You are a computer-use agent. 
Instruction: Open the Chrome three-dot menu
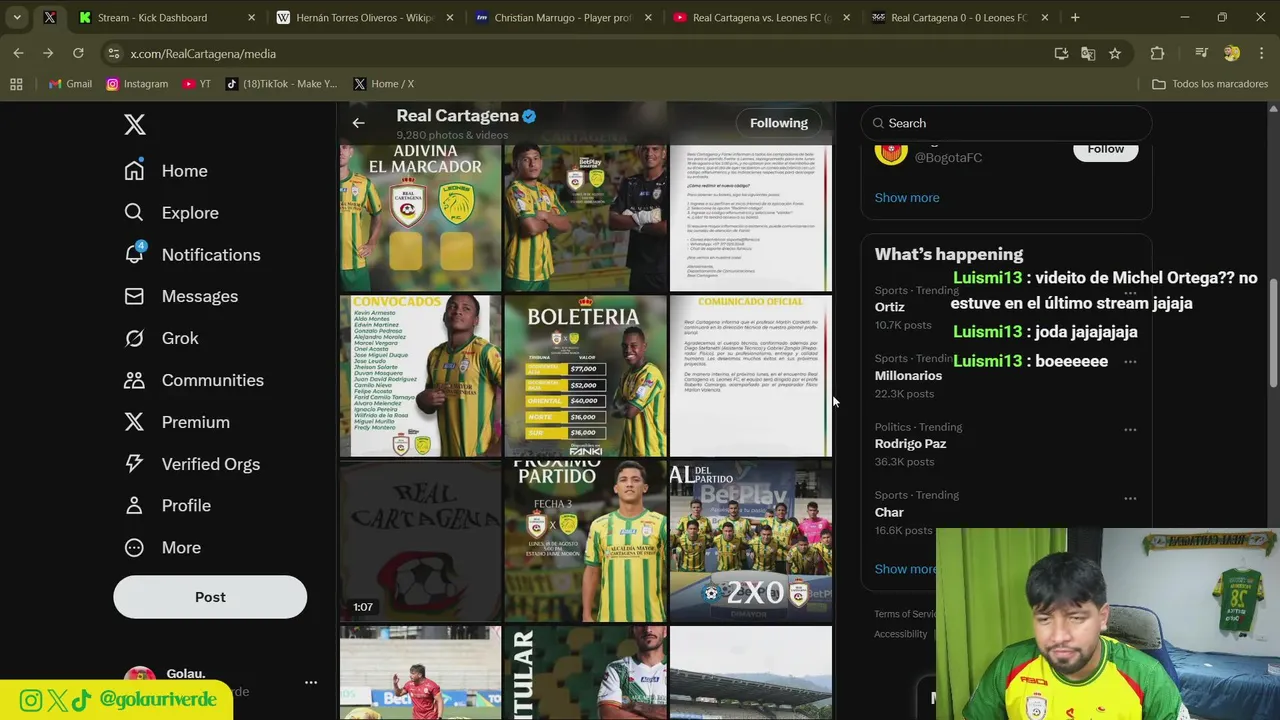[1260, 53]
